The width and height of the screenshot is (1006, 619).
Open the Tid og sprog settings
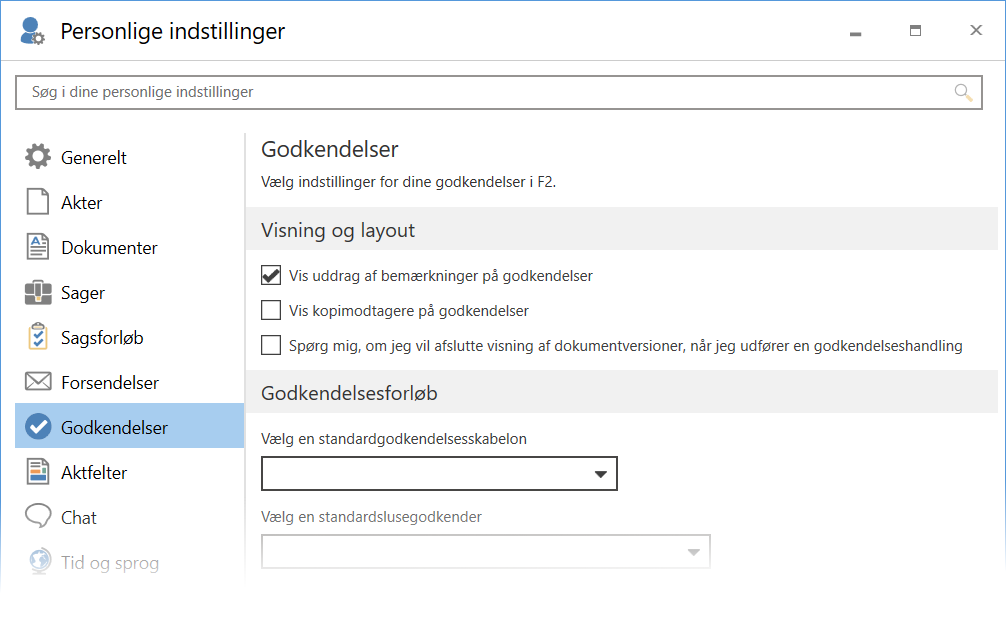coord(109,562)
